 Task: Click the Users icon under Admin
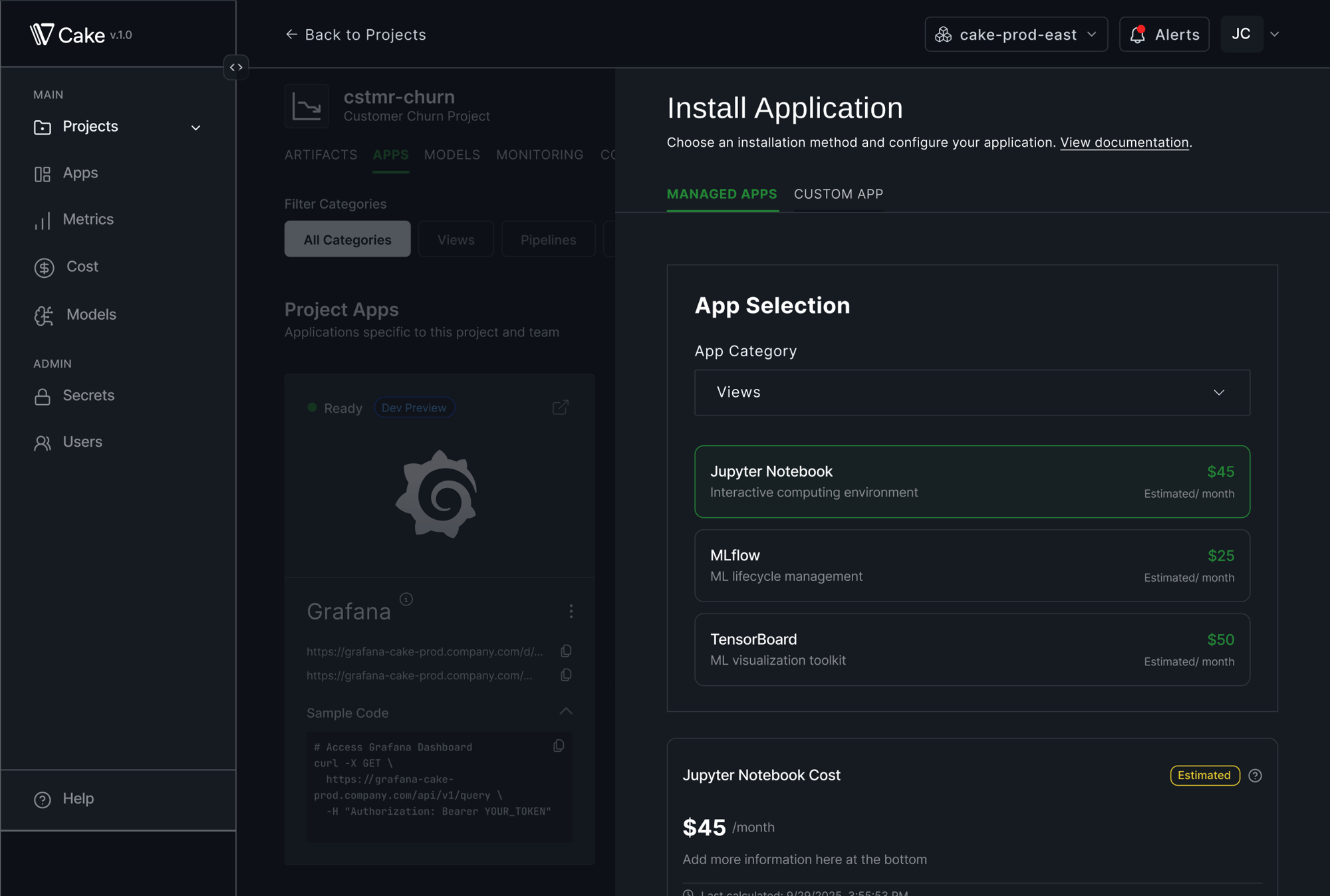(43, 442)
